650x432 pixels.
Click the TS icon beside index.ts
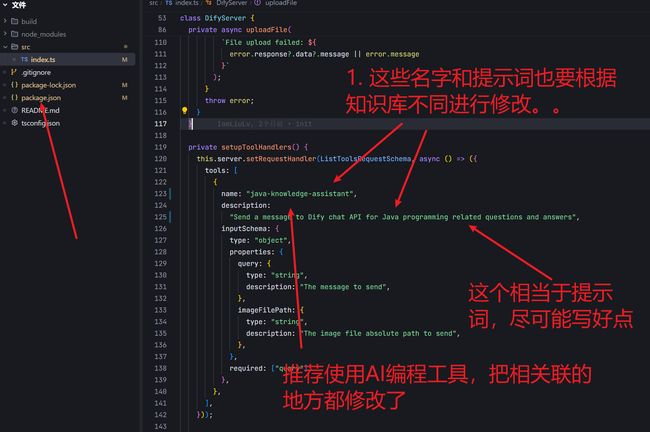click(x=24, y=59)
